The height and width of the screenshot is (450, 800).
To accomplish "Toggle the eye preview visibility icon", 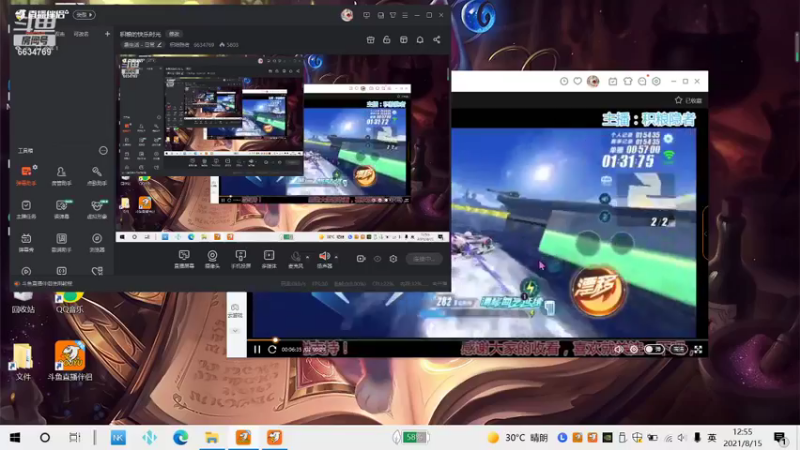I will pos(378,259).
